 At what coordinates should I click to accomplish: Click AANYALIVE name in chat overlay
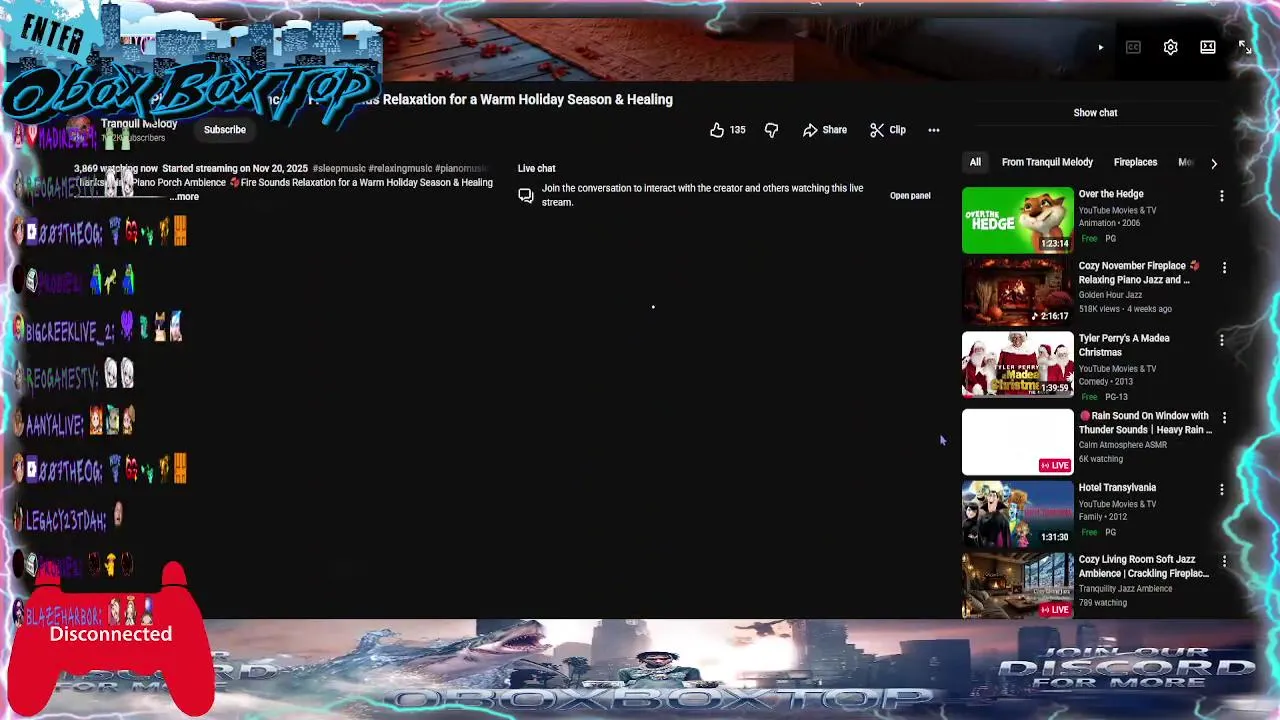pos(56,426)
